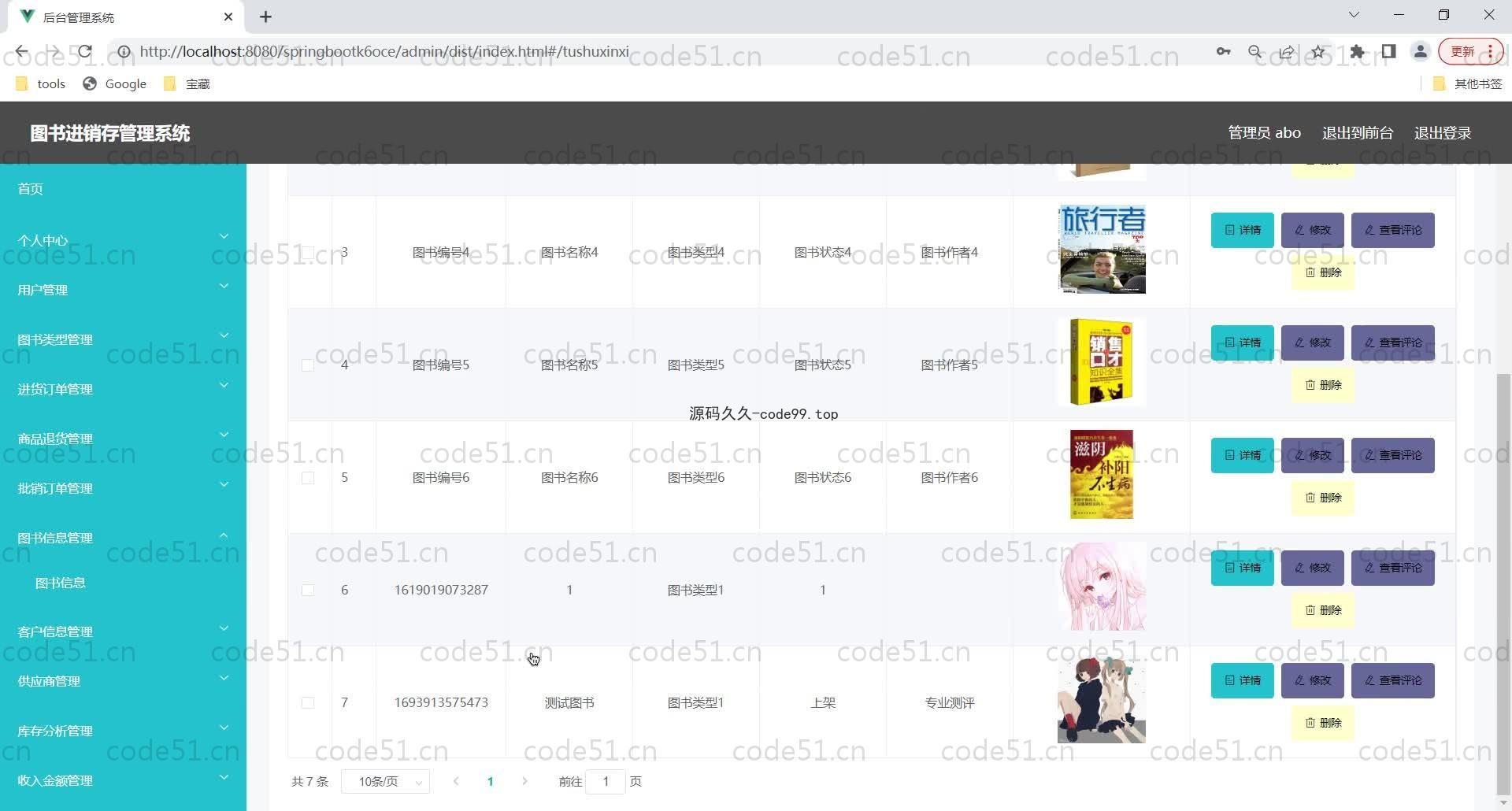The height and width of the screenshot is (811, 1512).
Task: Click 删除 for 图书名称6
Action: [1322, 498]
